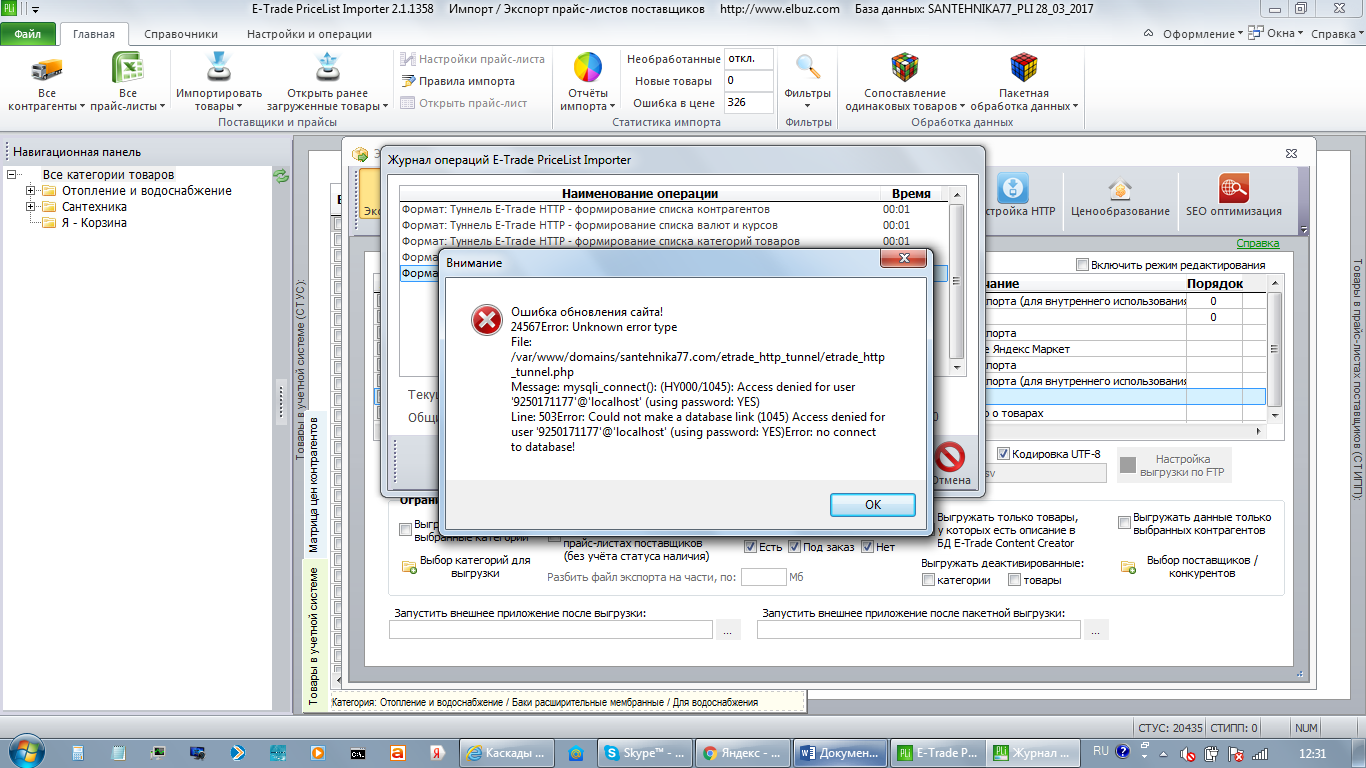The height and width of the screenshot is (768, 1366).
Task: Click the Новые товары value field
Action: pyautogui.click(x=749, y=81)
